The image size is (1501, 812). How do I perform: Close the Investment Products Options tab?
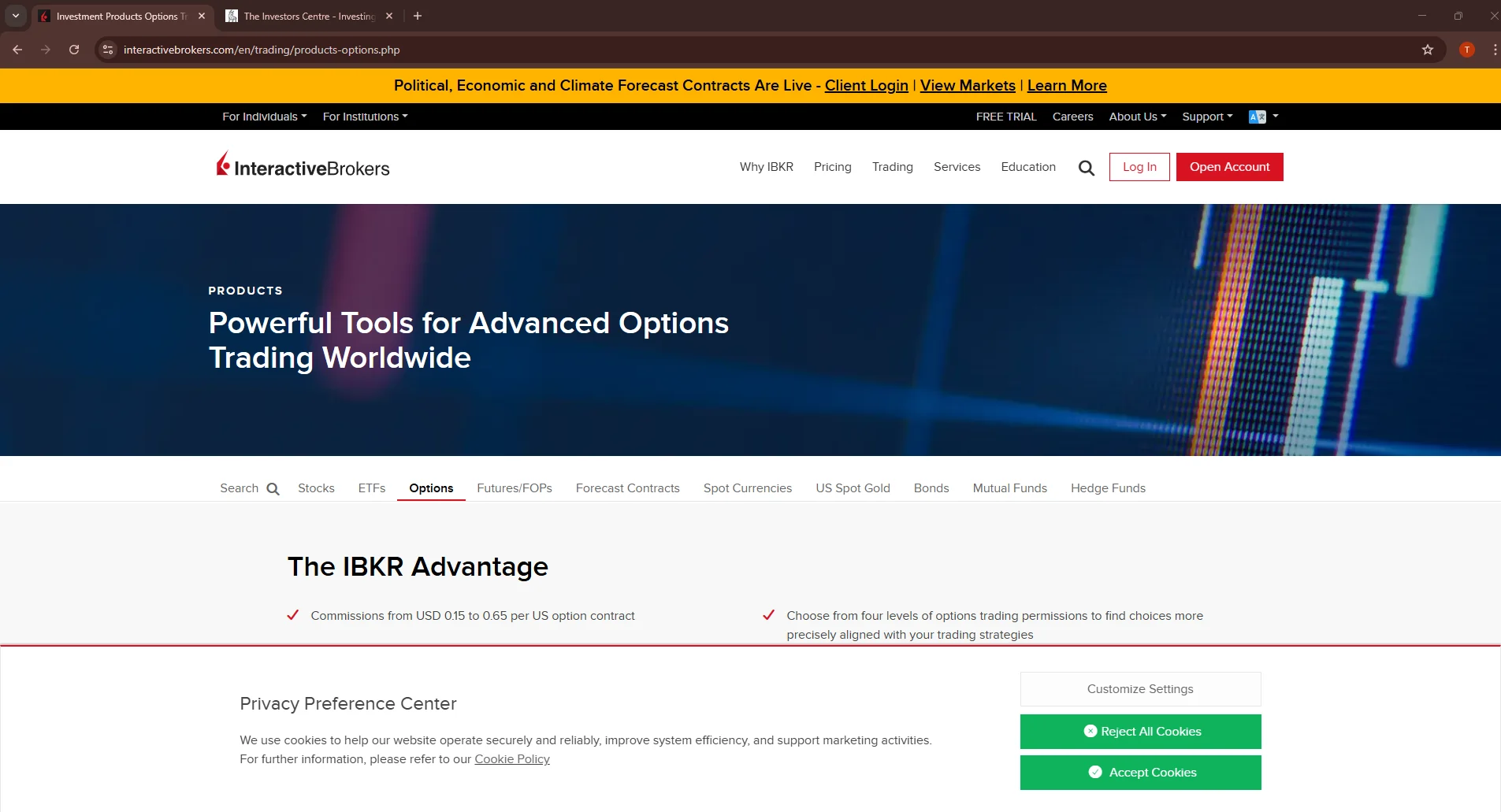[x=202, y=16]
